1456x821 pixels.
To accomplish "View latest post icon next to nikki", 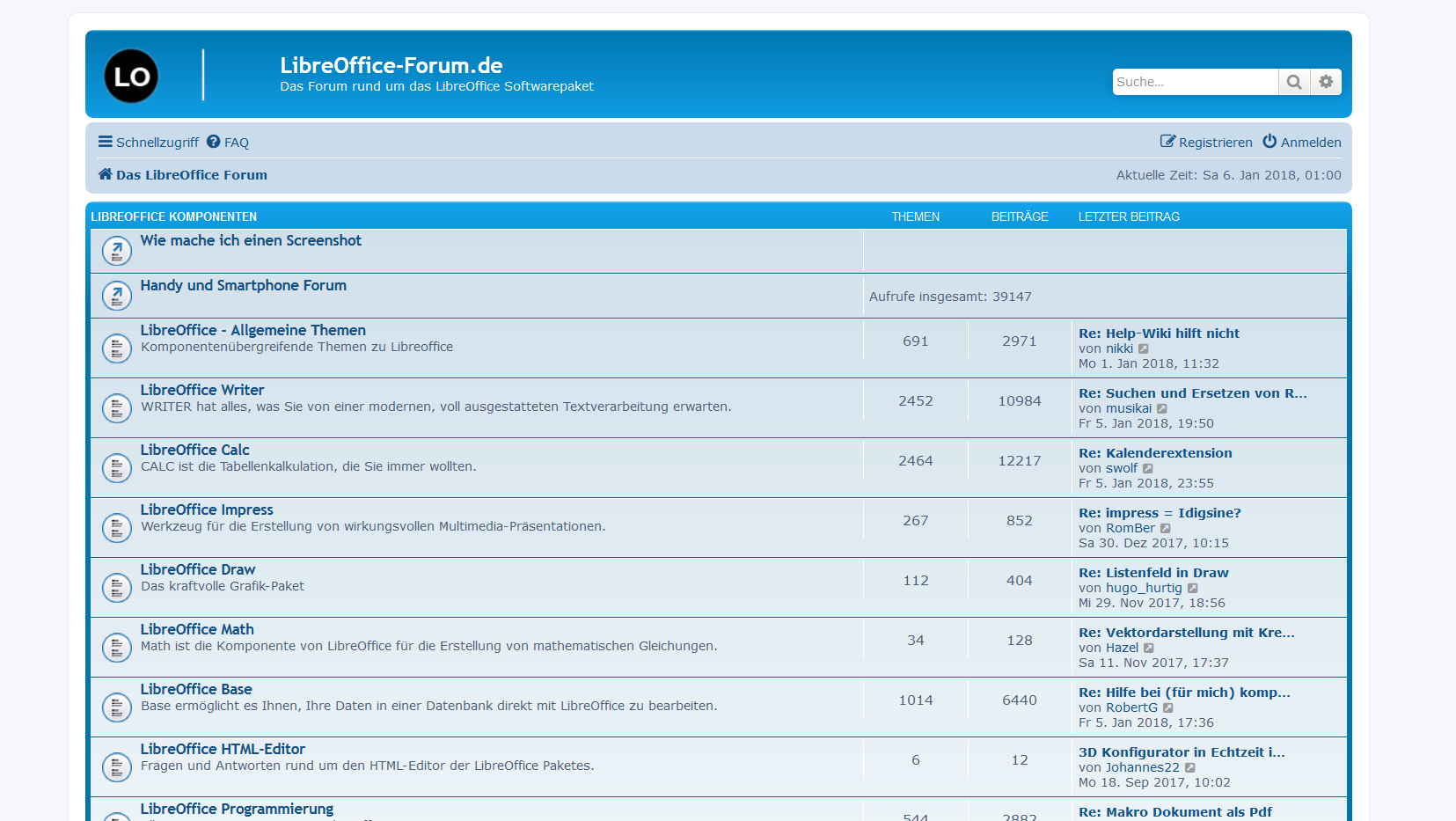I will point(1144,349).
